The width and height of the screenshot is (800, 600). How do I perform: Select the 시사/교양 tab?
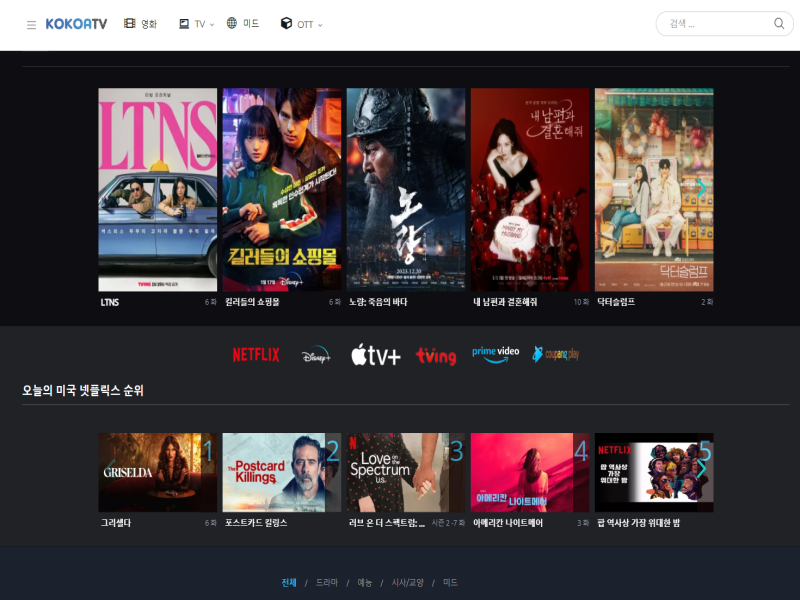408,582
